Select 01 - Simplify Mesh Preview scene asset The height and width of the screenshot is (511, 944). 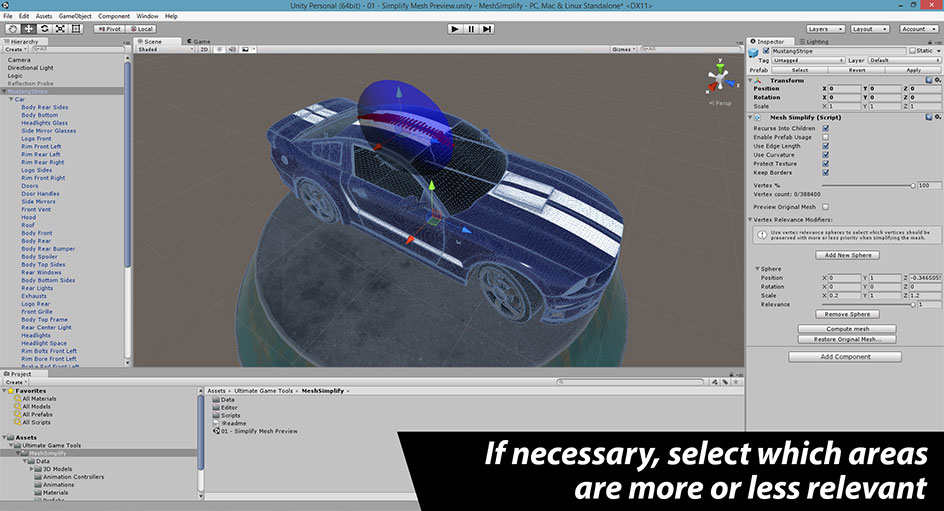pos(255,431)
